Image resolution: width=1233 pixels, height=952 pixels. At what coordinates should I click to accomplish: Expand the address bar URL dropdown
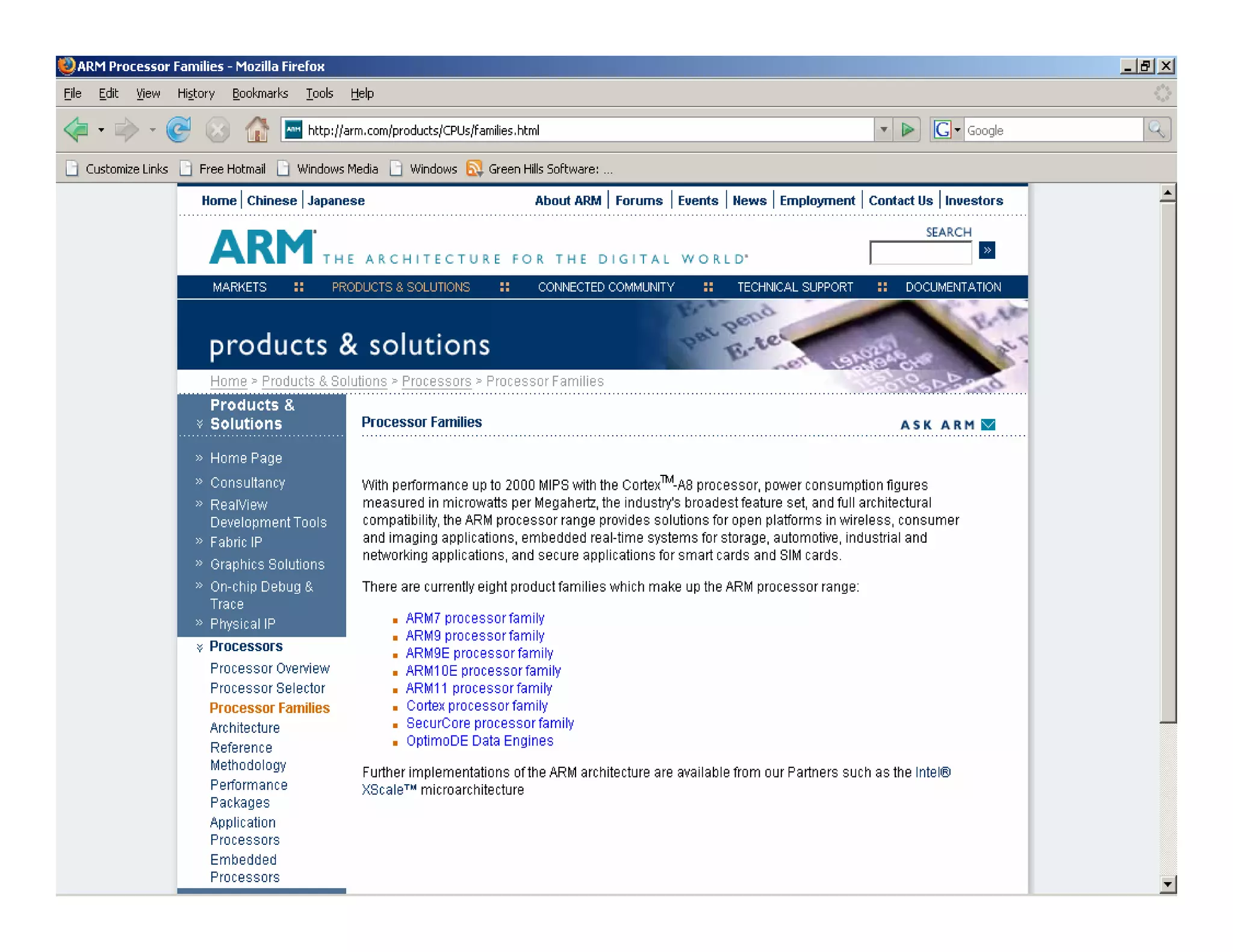[x=883, y=129]
